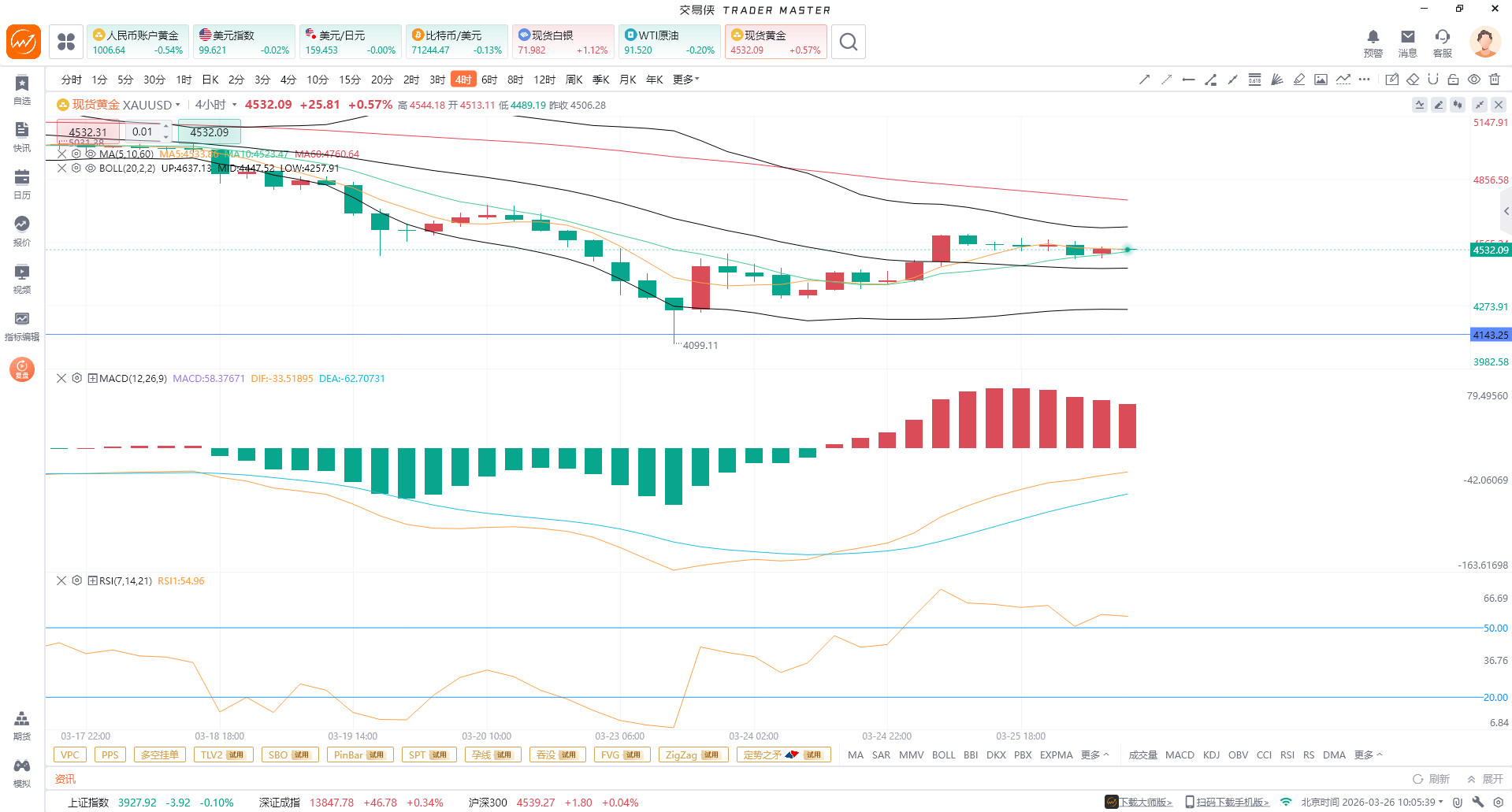The height and width of the screenshot is (812, 1512).
Task: Select the fan lines drawing tool
Action: 1277,80
